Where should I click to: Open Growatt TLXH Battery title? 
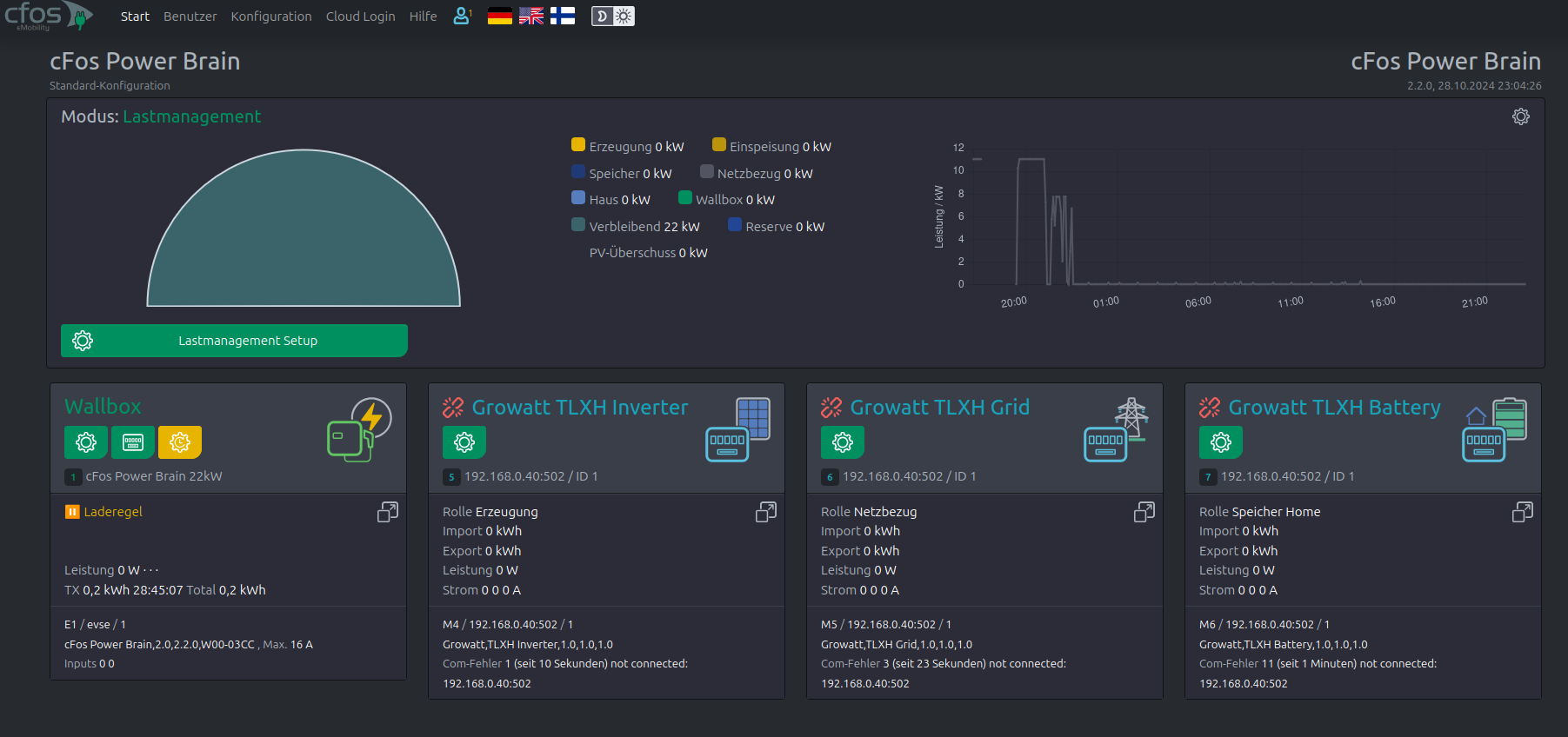[1335, 407]
